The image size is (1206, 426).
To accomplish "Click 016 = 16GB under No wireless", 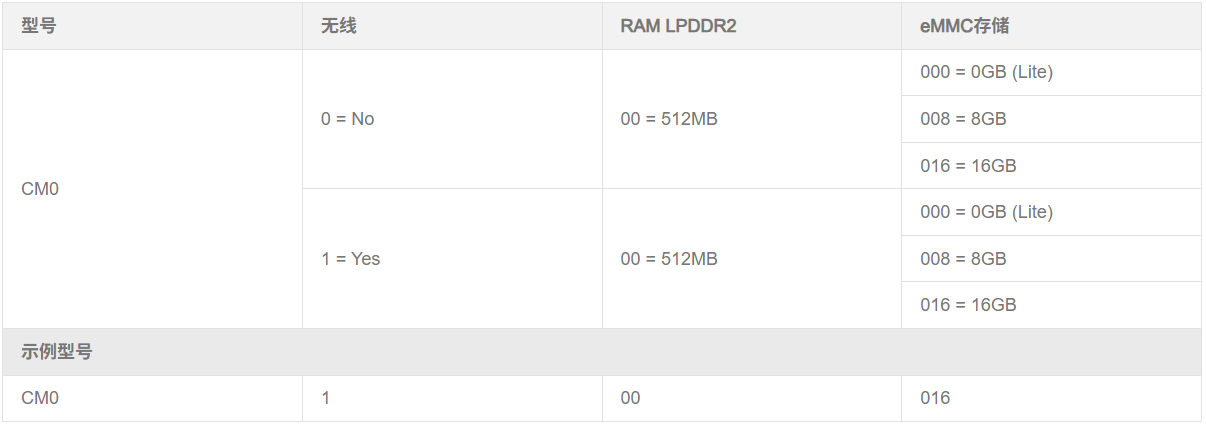I will [968, 166].
